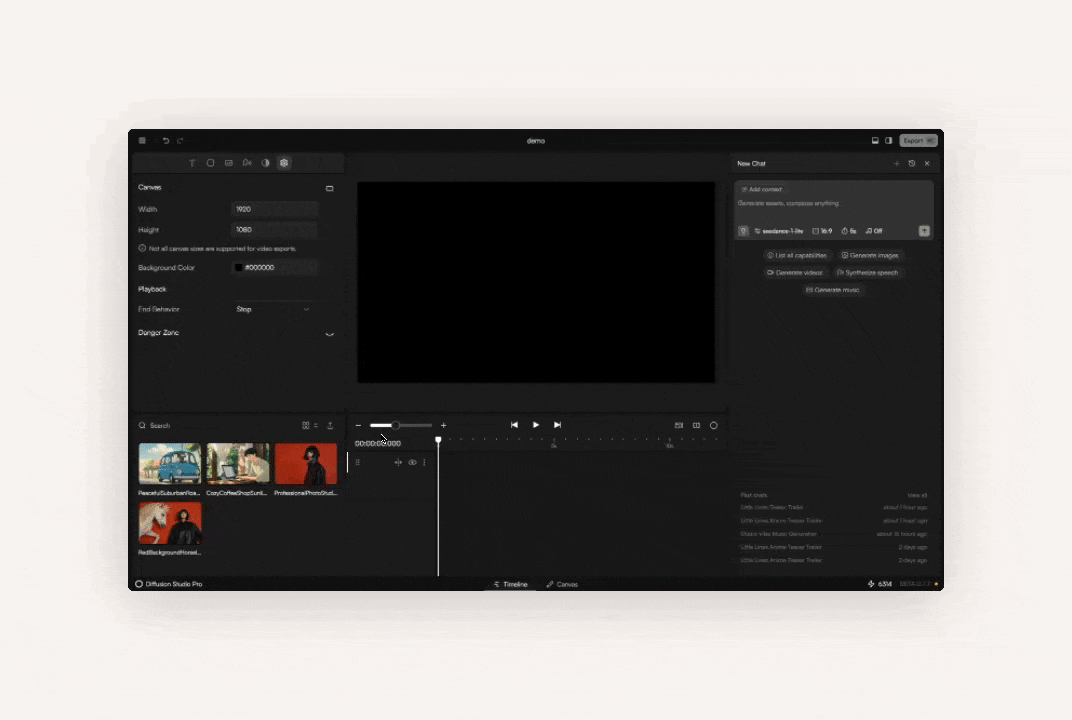Expand the Danger Zone section
This screenshot has width=1072, height=720.
330,333
